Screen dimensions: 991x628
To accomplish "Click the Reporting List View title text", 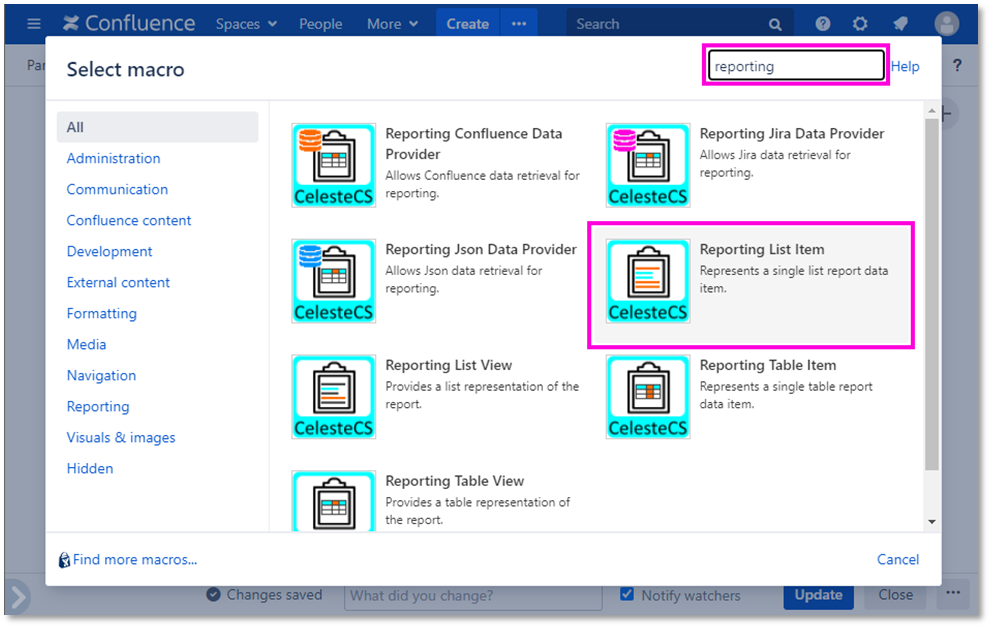I will [449, 365].
